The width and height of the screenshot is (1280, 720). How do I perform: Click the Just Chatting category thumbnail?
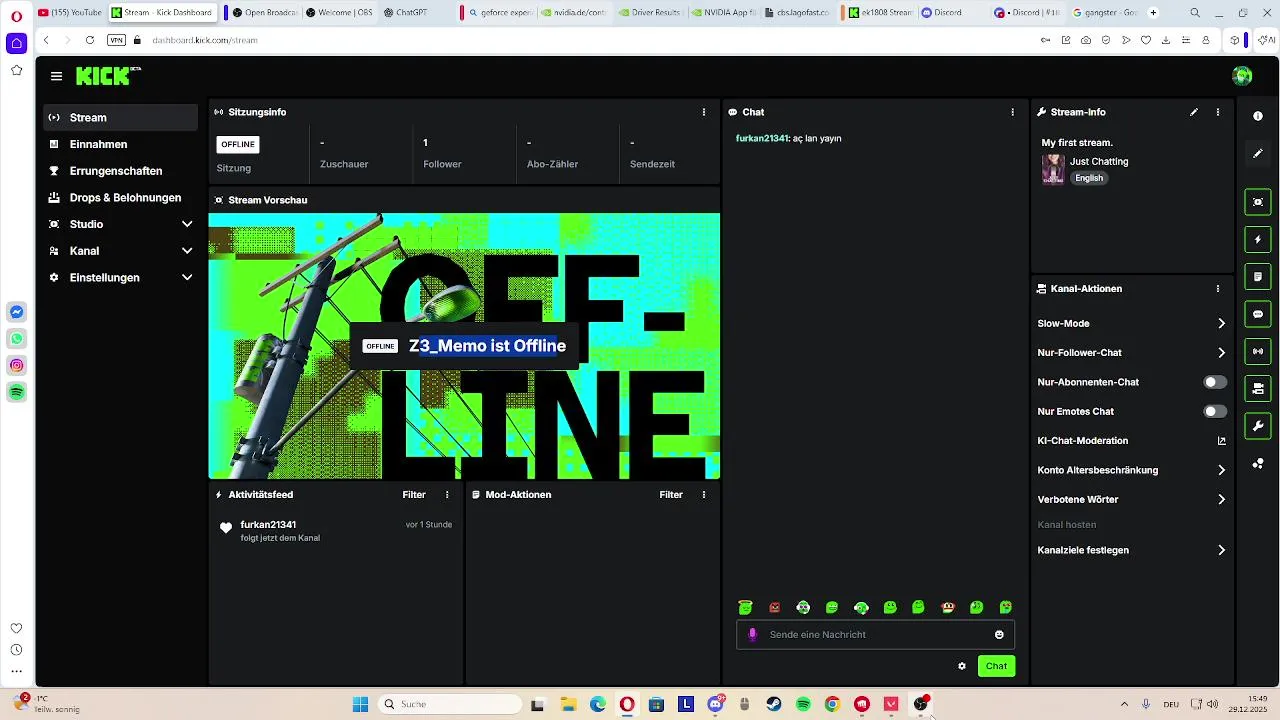[1053, 169]
